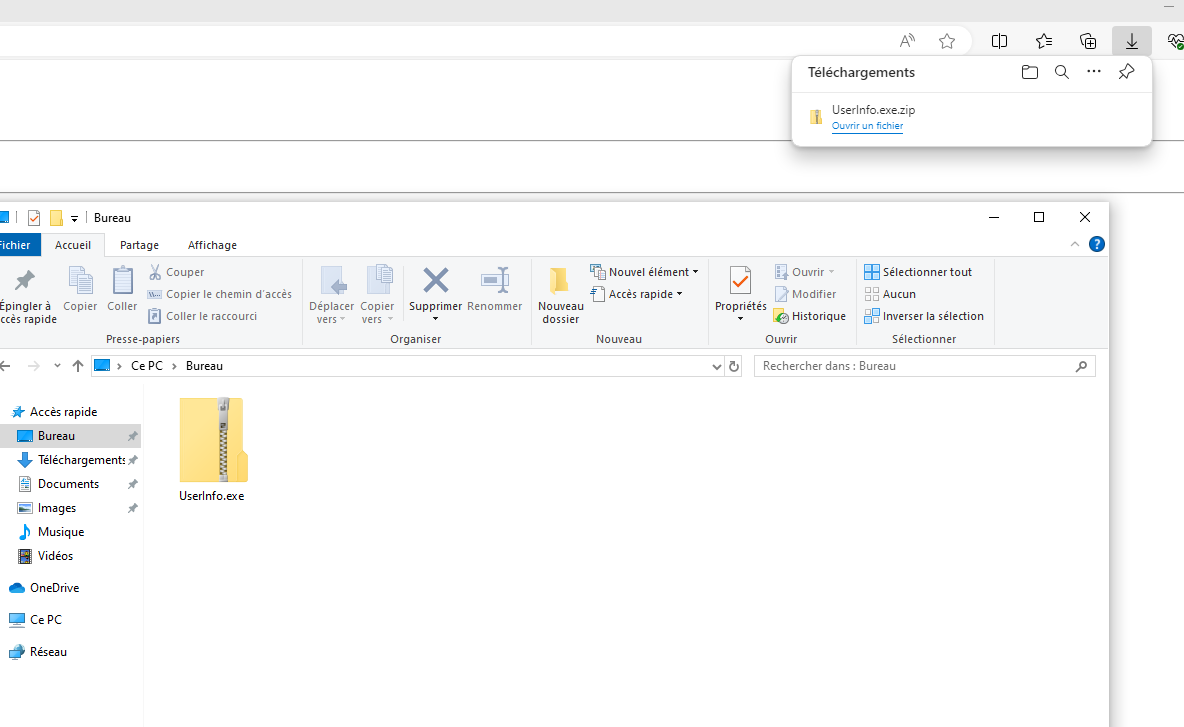Pin the Téléchargements panel
This screenshot has height=727, width=1184.
pyautogui.click(x=1126, y=72)
